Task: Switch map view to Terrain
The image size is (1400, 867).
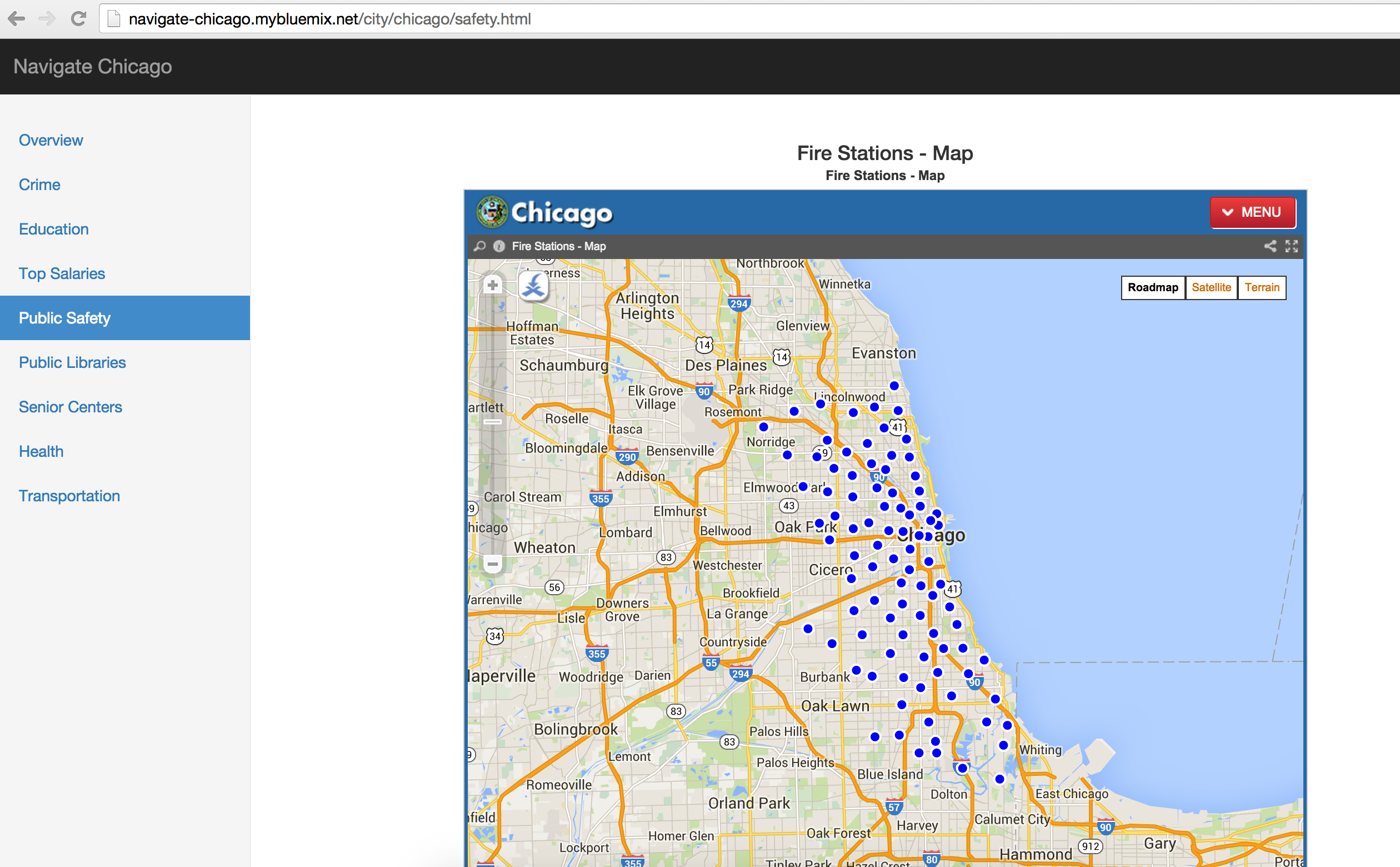Action: tap(1261, 287)
